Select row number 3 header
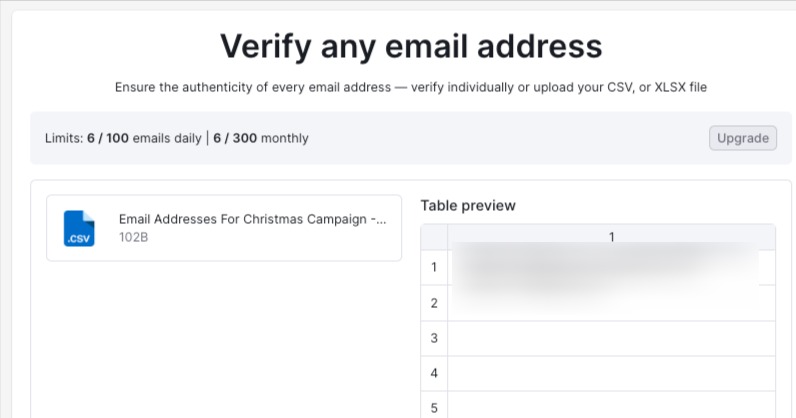This screenshot has width=796, height=418. (x=434, y=338)
